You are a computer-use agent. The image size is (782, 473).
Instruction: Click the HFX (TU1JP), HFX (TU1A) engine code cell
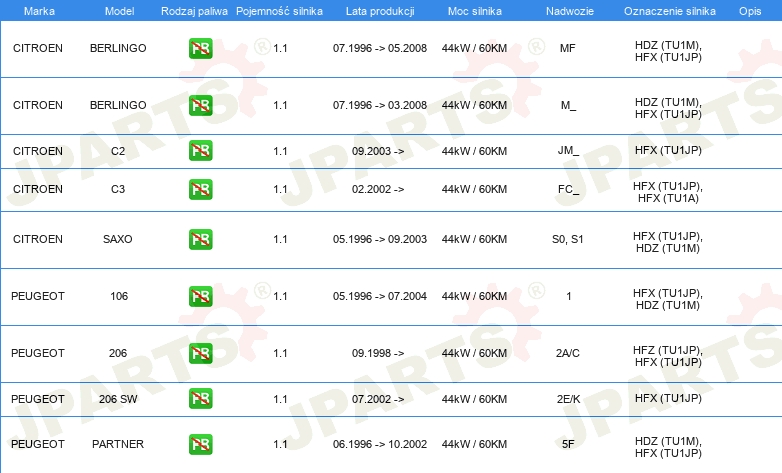pos(668,192)
